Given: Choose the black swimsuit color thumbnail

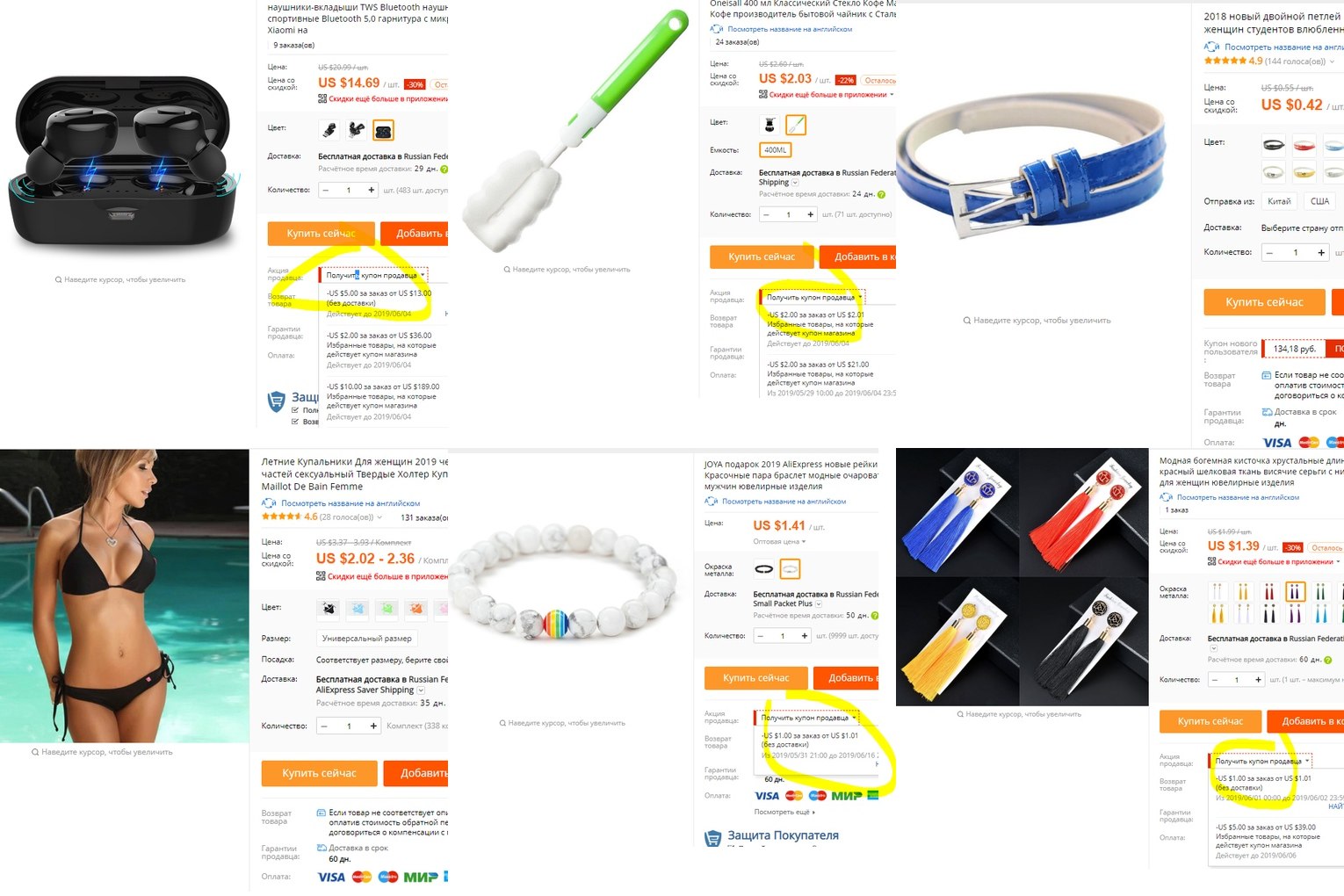Looking at the screenshot, I should (x=329, y=608).
